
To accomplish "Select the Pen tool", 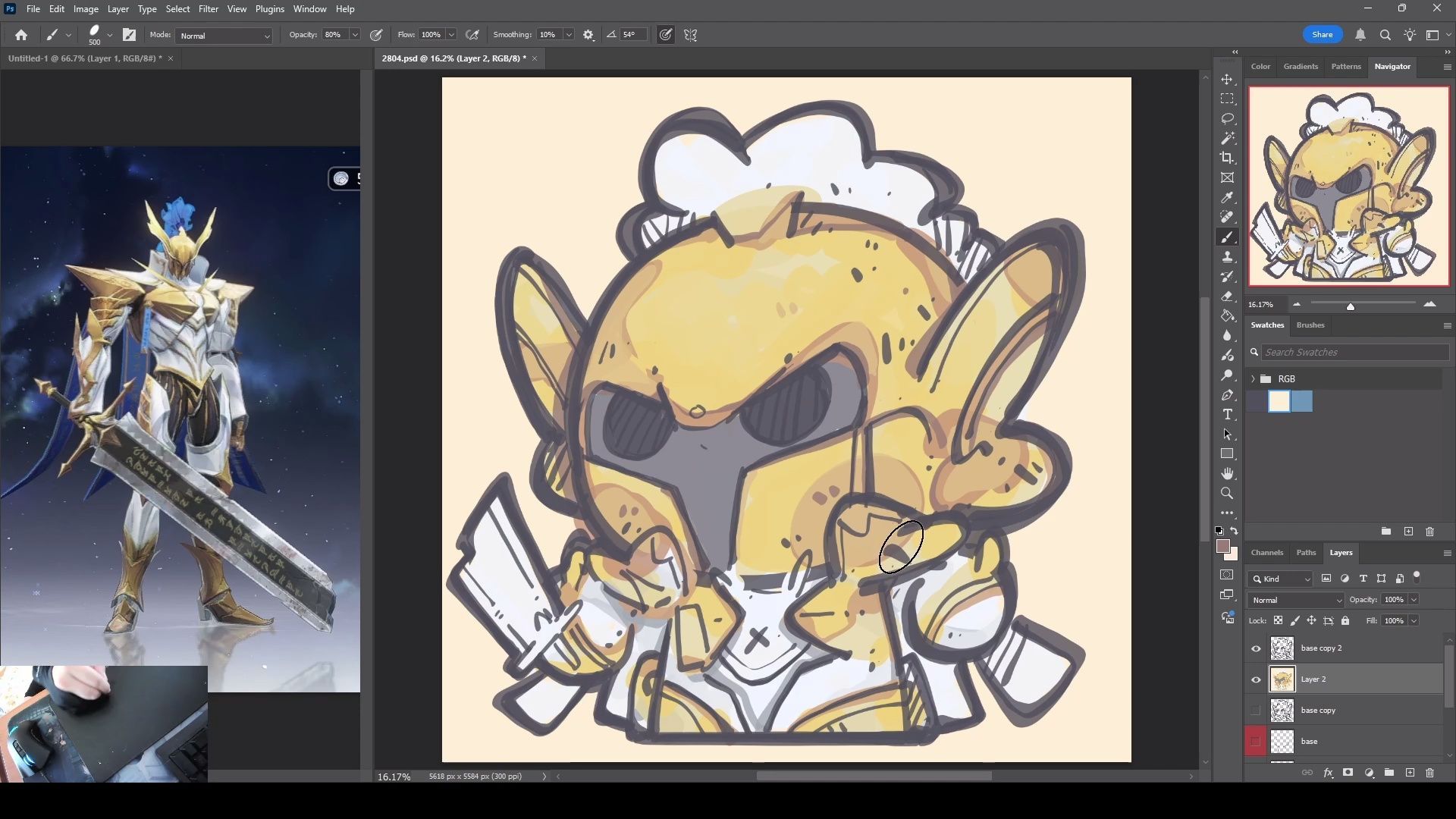I will pos(1227,395).
